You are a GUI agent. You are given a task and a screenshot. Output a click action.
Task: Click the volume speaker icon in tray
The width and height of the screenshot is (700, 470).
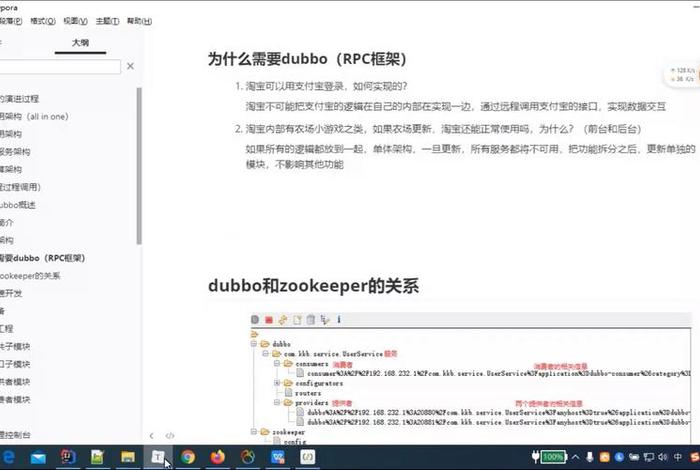(662, 457)
